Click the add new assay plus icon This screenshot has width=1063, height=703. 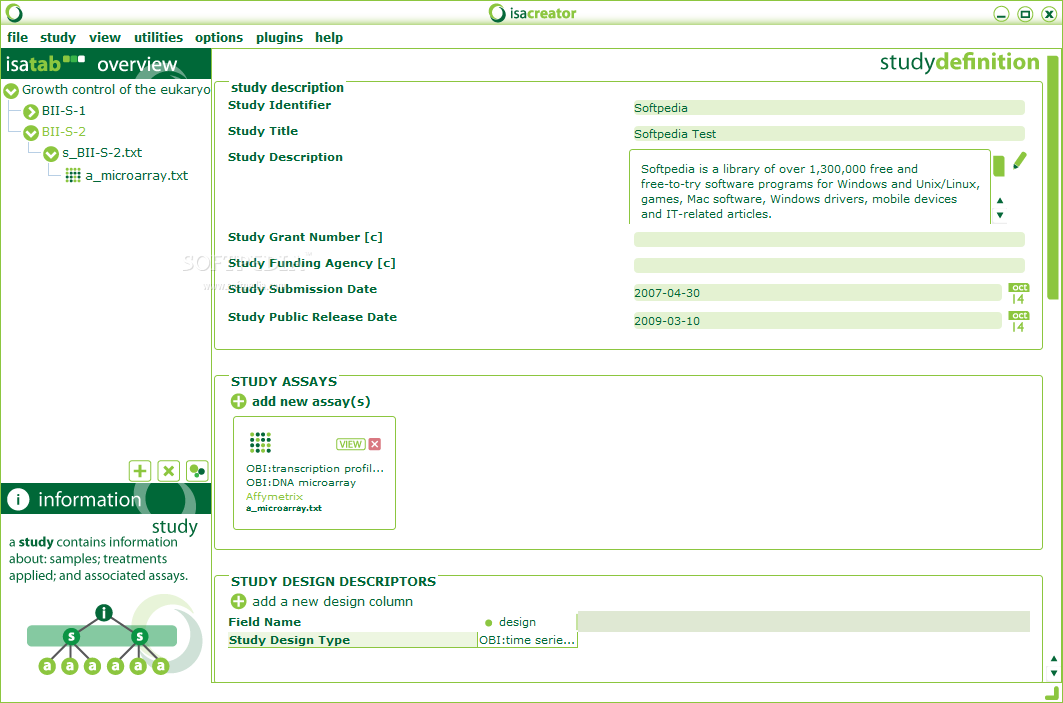click(239, 401)
